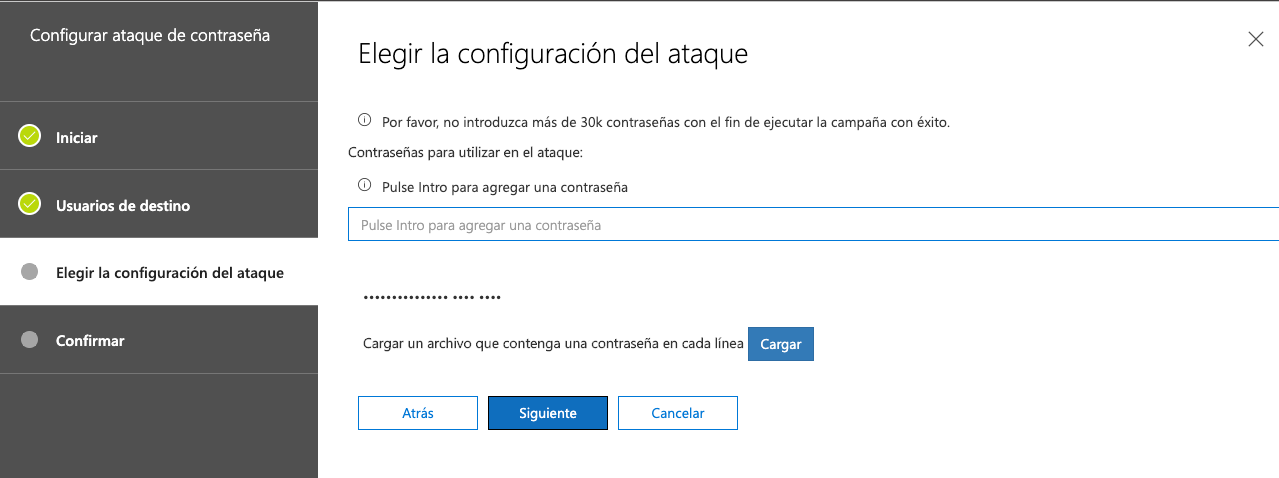Click the Contraseñas para utilizar en el ataque label

[465, 153]
